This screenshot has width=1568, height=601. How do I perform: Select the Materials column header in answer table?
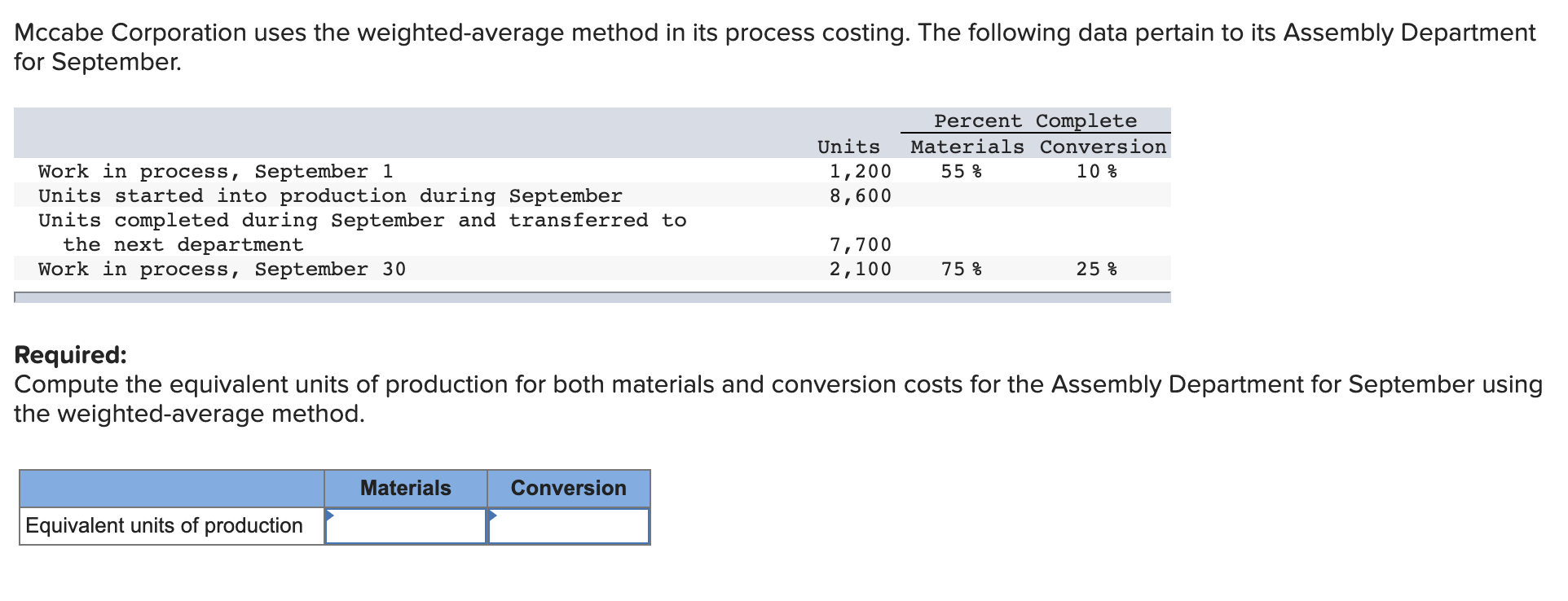pos(406,488)
